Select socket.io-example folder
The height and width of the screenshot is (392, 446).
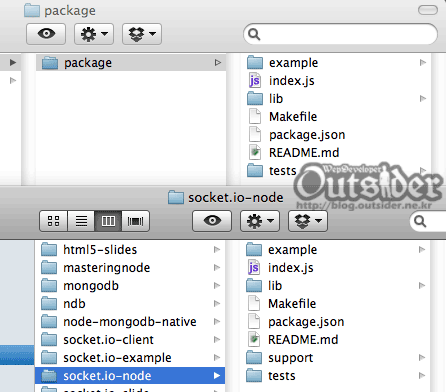click(x=130, y=358)
